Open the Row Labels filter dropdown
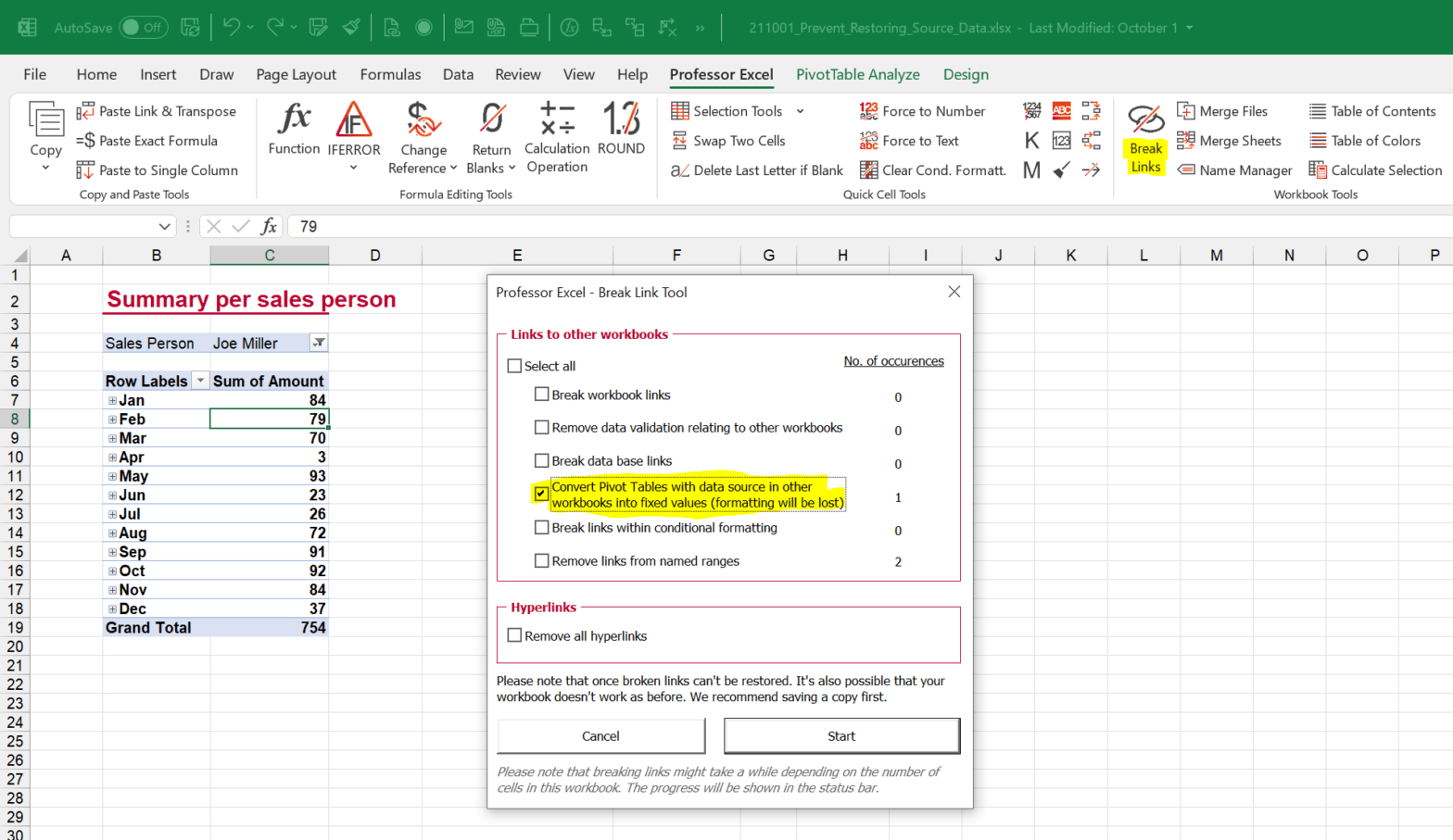Image resolution: width=1453 pixels, height=840 pixels. [x=200, y=381]
